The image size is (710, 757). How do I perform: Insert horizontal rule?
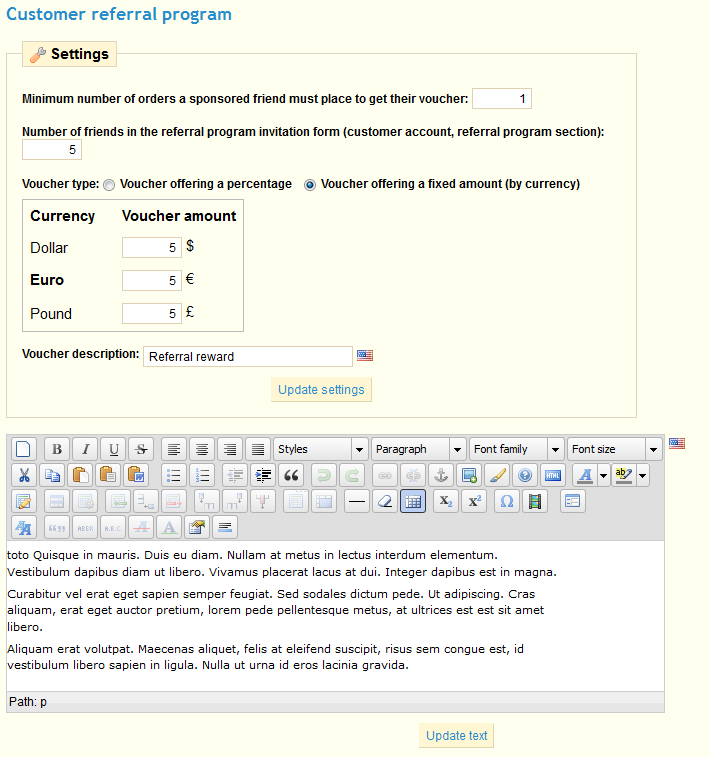pos(357,501)
